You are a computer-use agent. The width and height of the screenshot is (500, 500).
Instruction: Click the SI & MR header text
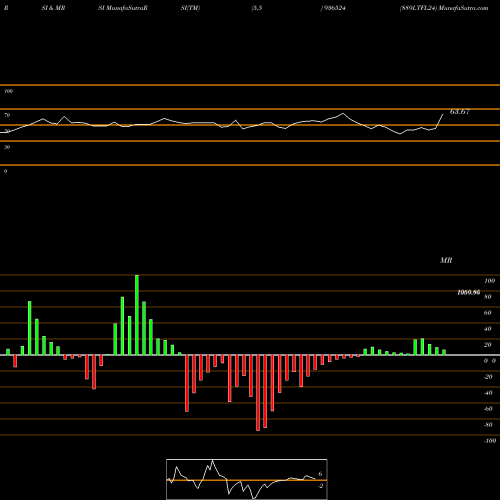pos(53,8)
